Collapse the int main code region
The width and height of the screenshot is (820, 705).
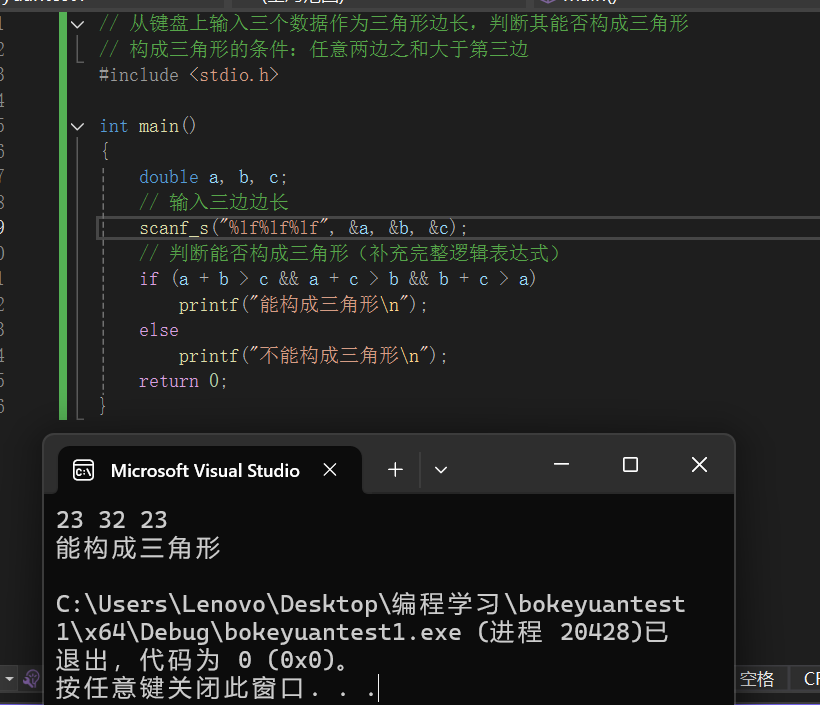click(x=77, y=126)
